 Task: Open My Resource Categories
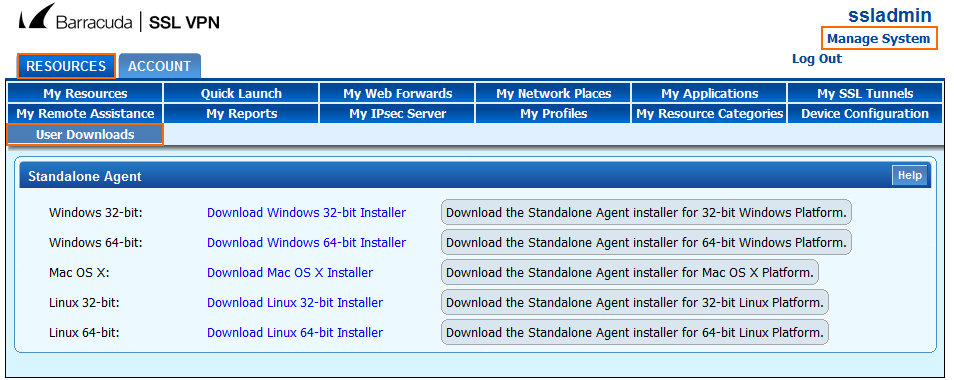[709, 114]
